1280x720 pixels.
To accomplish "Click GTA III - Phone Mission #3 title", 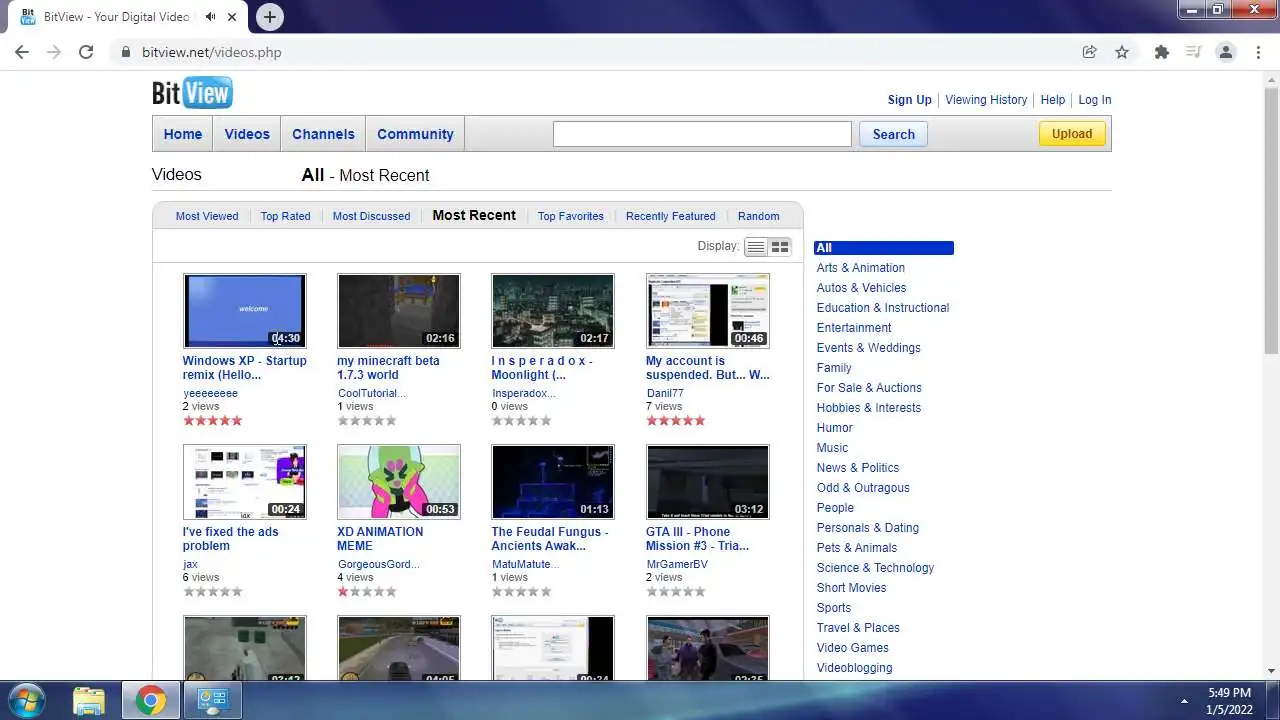I will pos(697,539).
